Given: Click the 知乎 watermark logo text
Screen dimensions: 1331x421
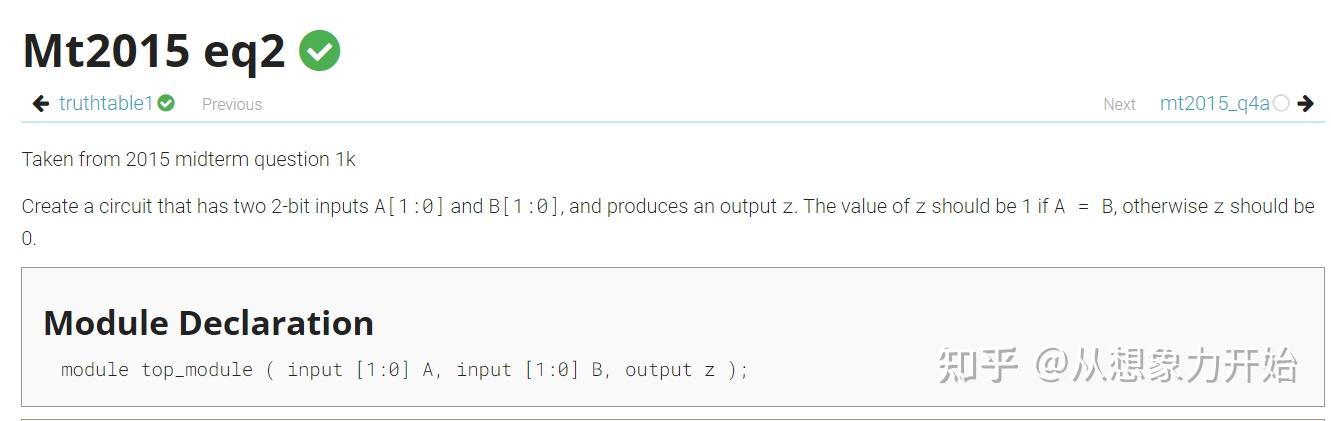Looking at the screenshot, I should point(978,366).
